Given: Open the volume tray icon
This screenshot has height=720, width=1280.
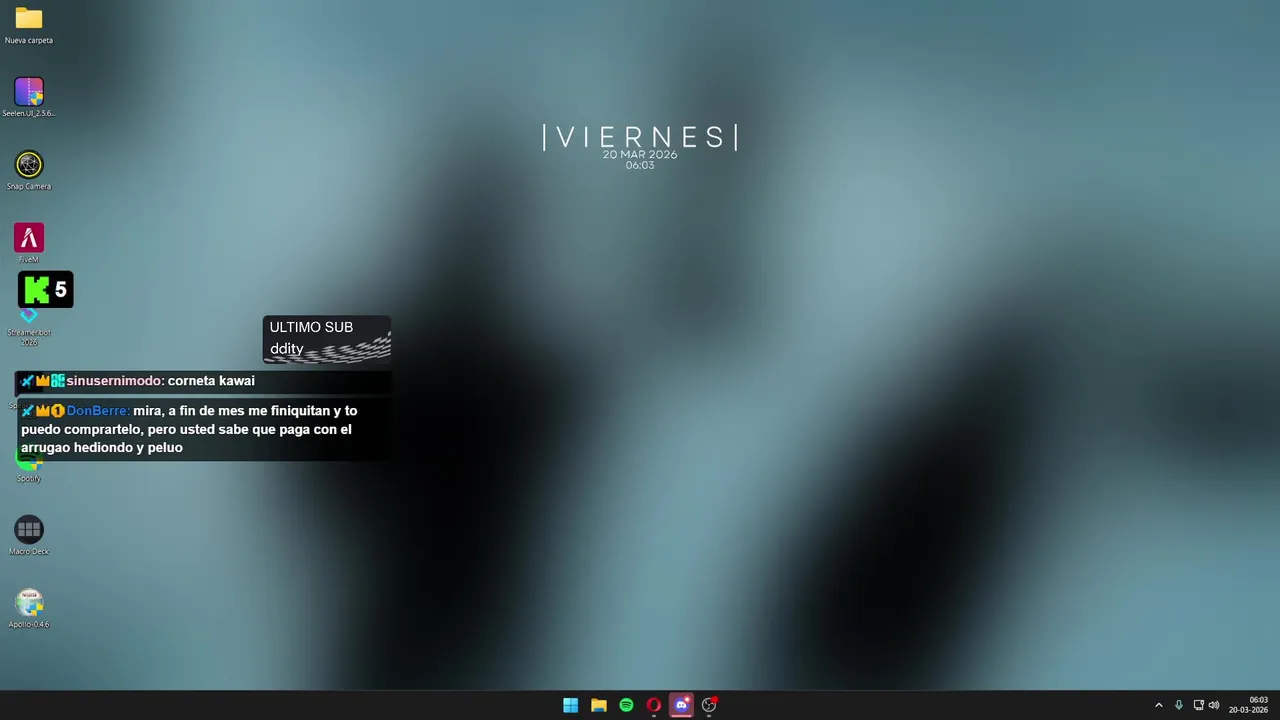Looking at the screenshot, I should click(x=1214, y=705).
